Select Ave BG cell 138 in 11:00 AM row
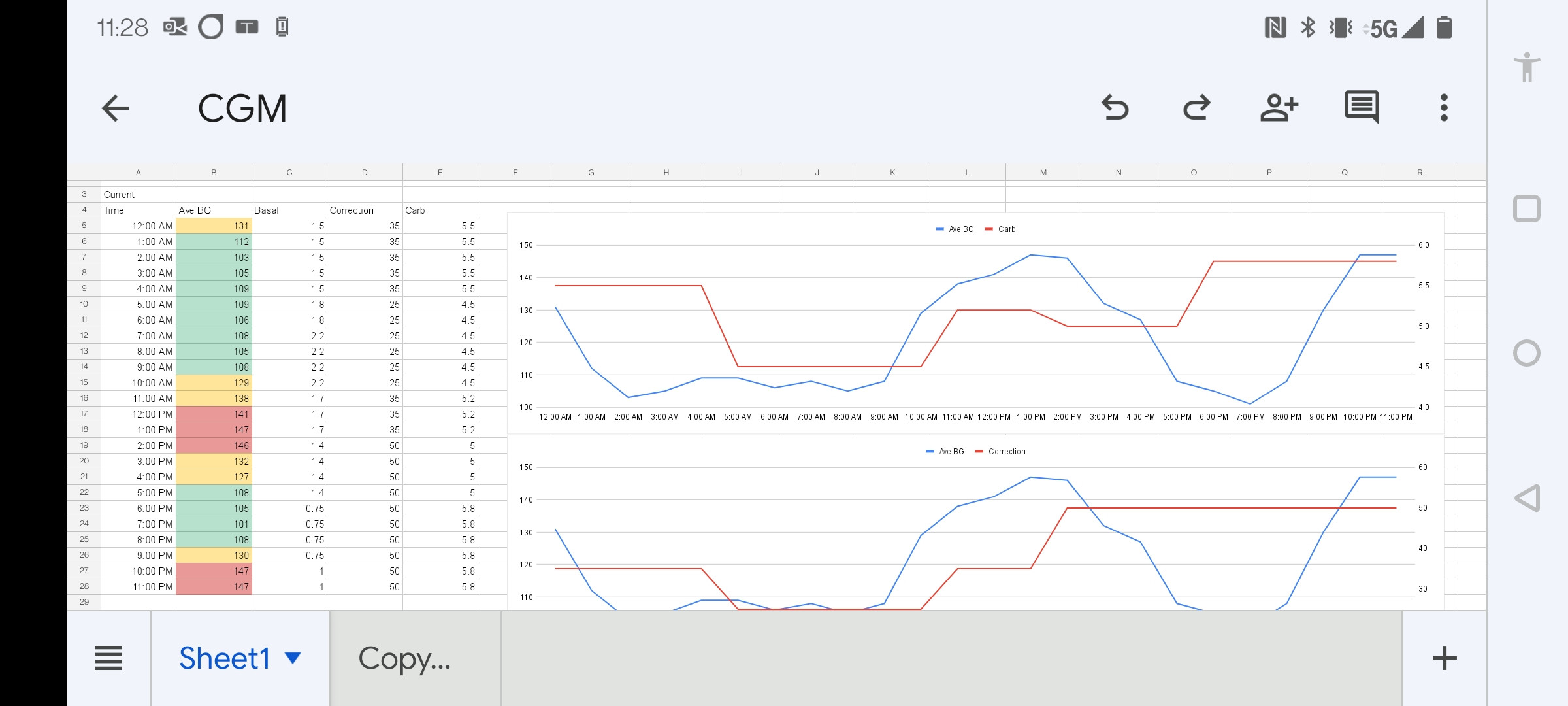 214,399
